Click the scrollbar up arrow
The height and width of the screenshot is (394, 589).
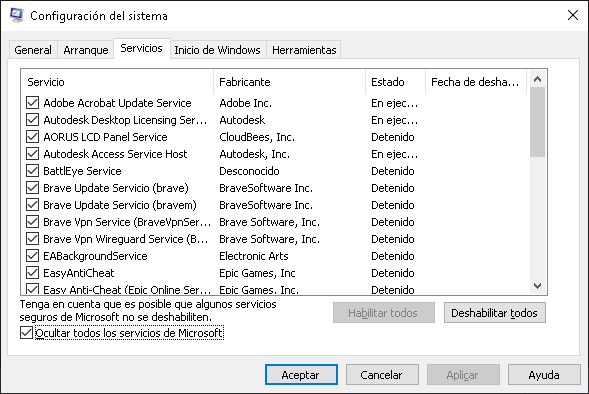point(537,79)
